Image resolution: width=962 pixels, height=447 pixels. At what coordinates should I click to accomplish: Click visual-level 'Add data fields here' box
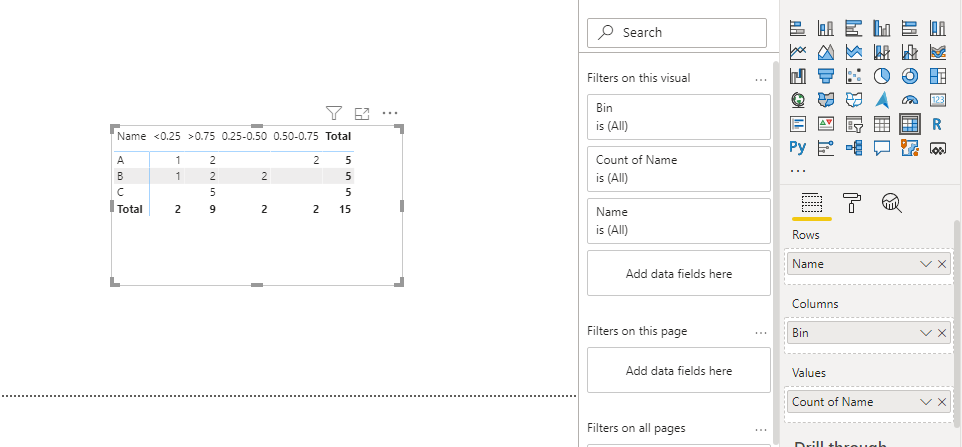click(x=679, y=273)
